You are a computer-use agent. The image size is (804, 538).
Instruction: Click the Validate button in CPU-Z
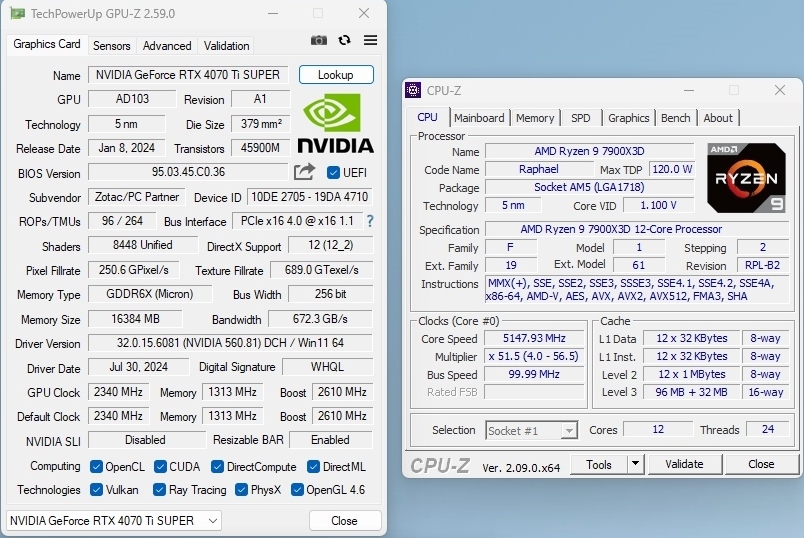coord(685,464)
